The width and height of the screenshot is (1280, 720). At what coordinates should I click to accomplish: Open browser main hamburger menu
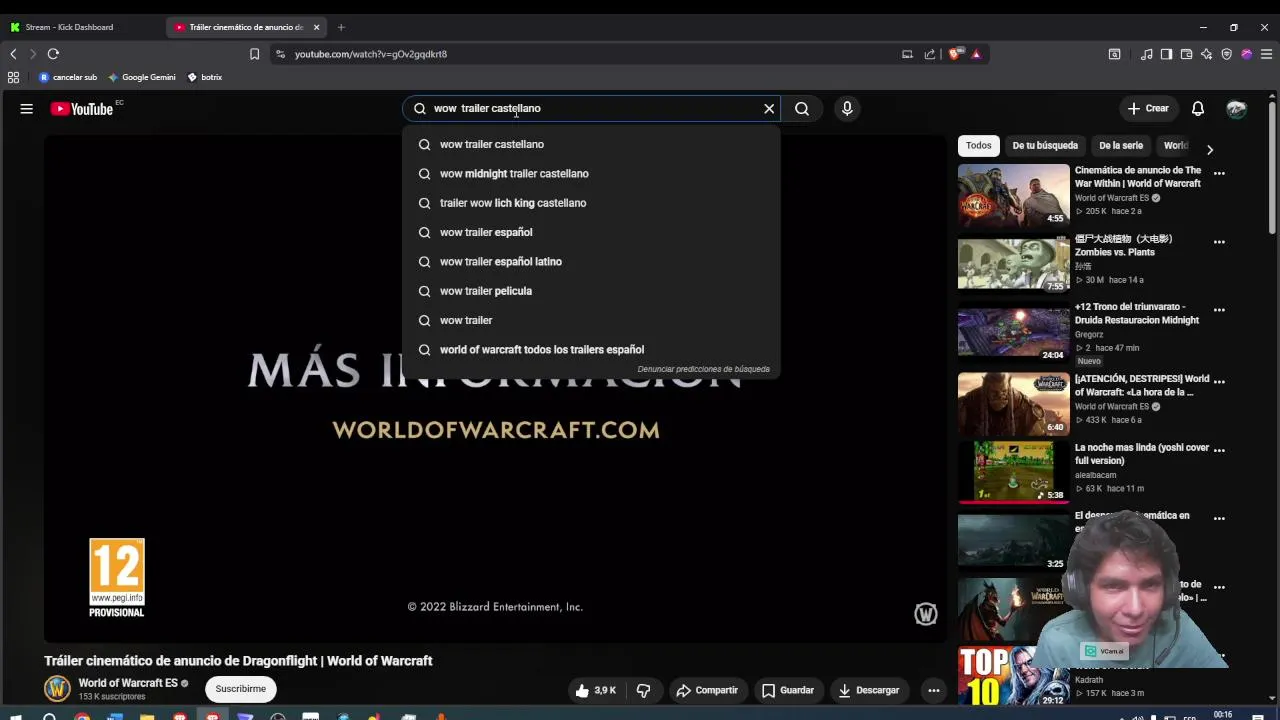point(1266,54)
